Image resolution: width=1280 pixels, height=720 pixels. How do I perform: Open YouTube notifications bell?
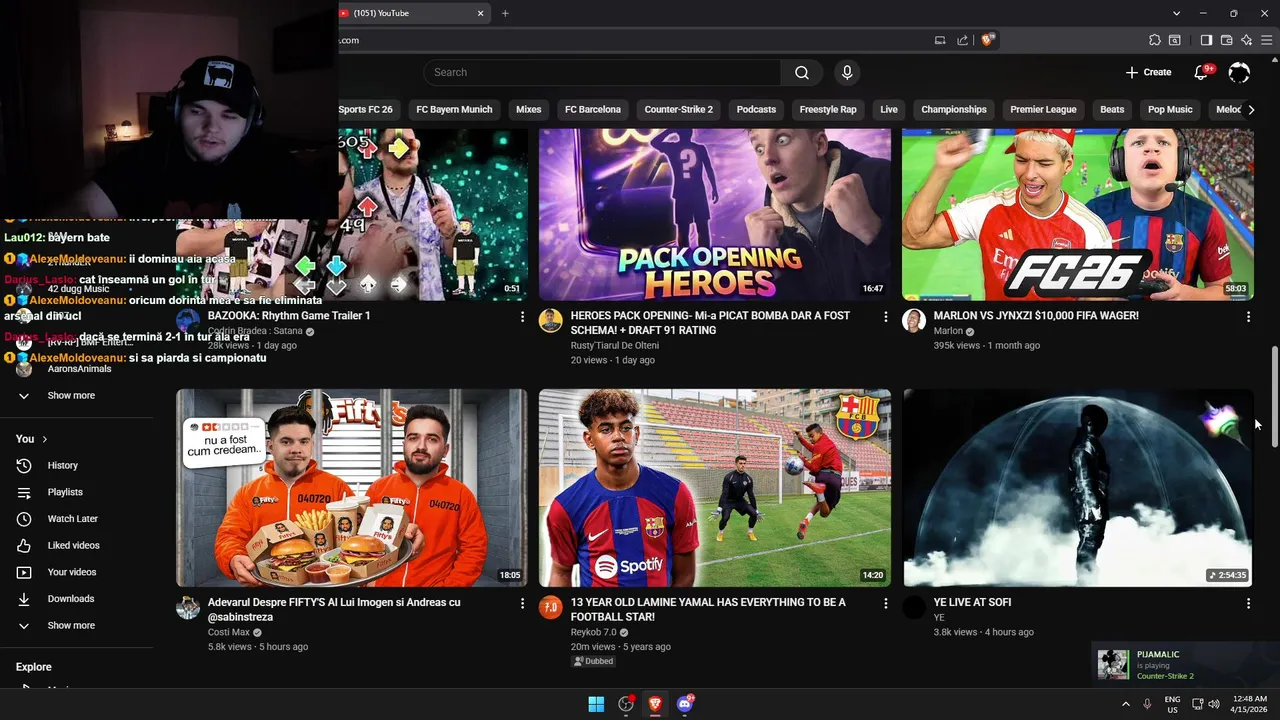1203,72
